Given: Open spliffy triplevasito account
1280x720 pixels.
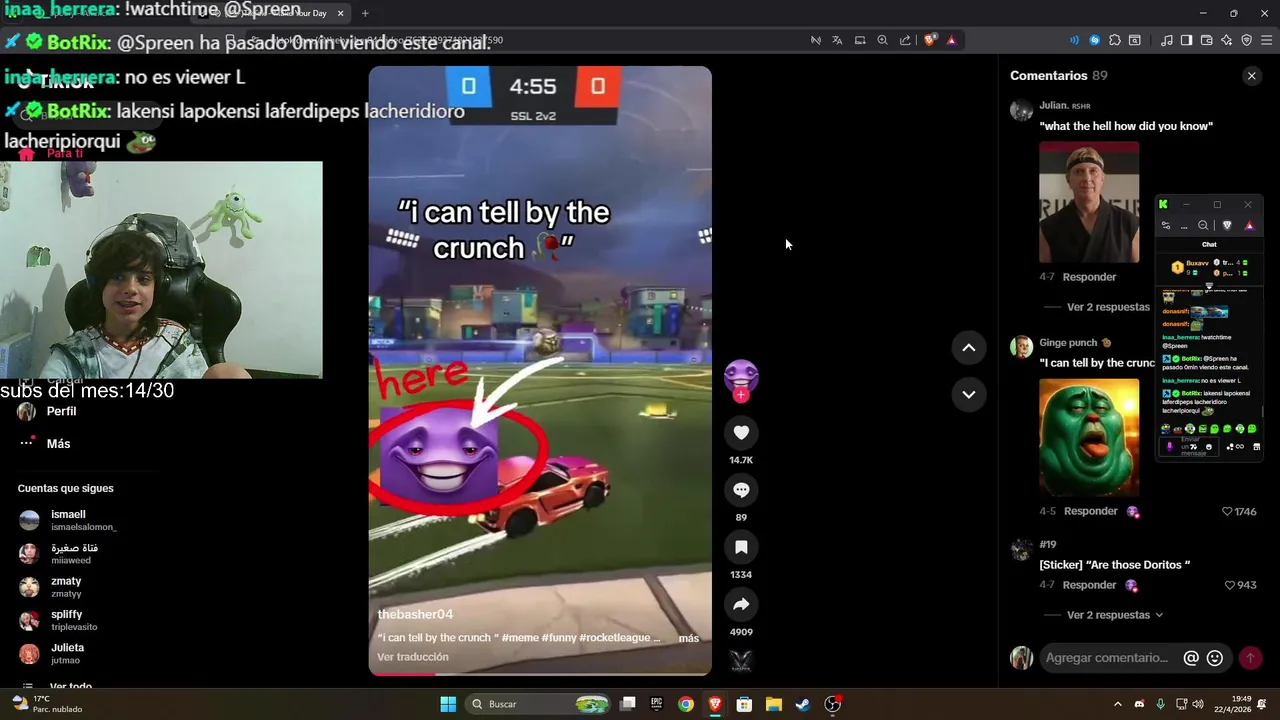Looking at the screenshot, I should tap(58, 620).
